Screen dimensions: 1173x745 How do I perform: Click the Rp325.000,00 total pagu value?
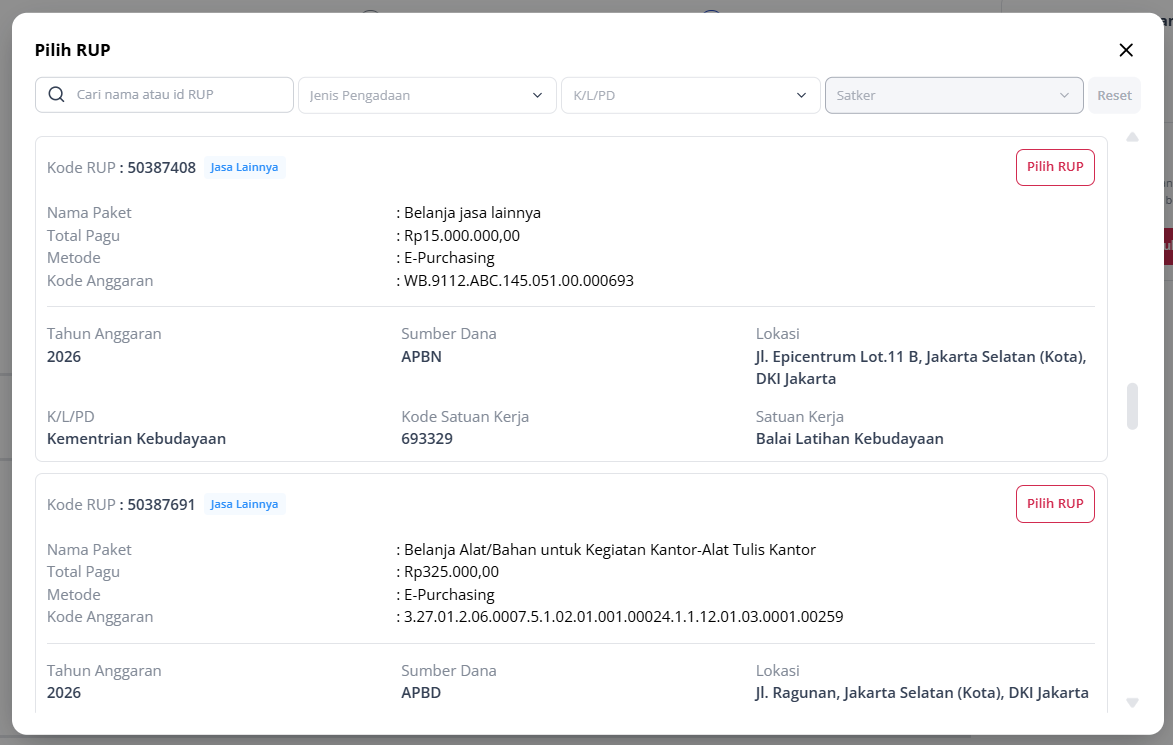tap(451, 572)
